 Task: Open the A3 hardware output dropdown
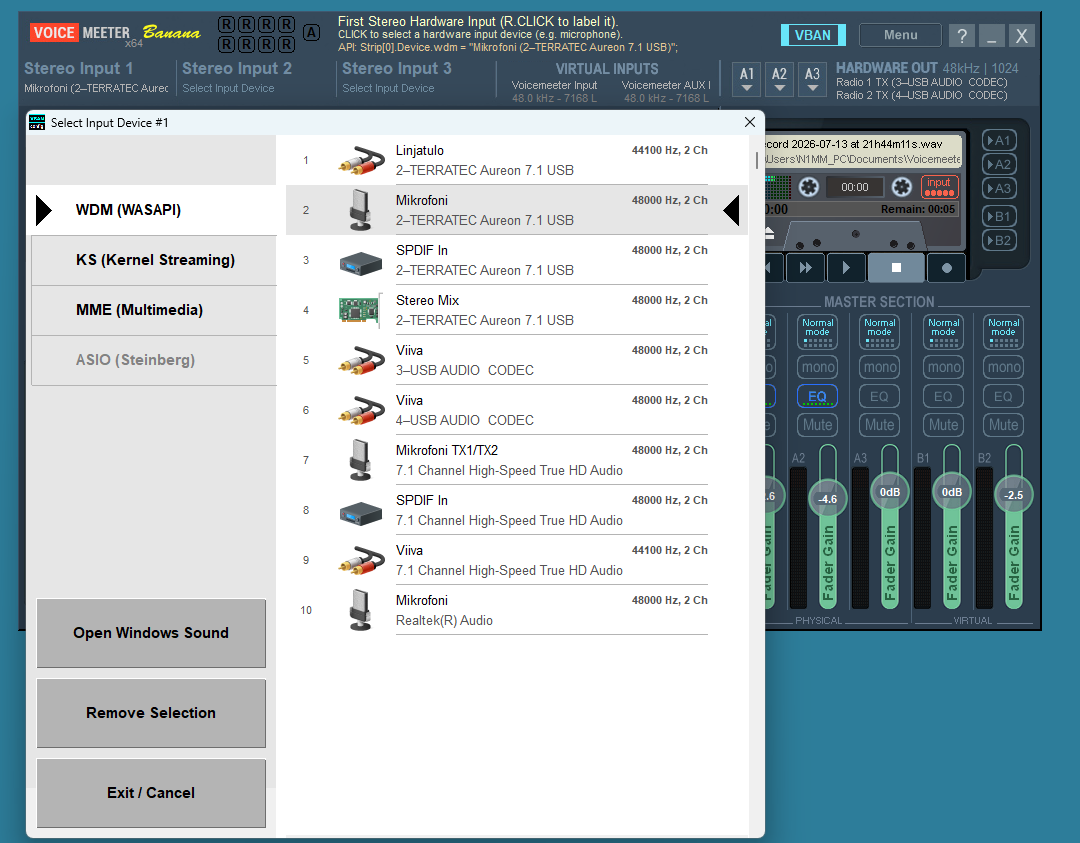812,79
